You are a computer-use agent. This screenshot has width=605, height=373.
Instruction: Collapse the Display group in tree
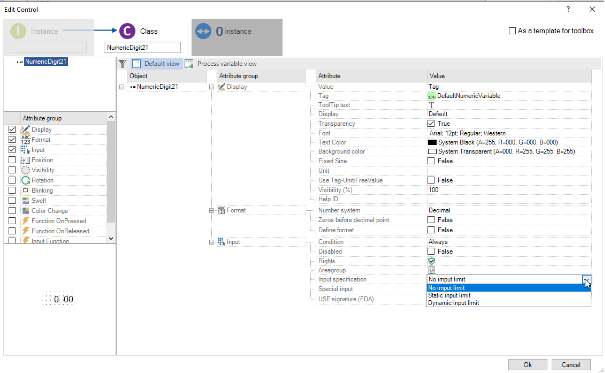click(x=211, y=87)
